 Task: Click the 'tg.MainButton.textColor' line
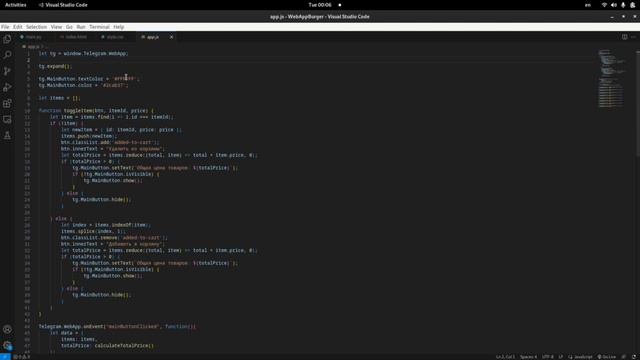[89, 79]
